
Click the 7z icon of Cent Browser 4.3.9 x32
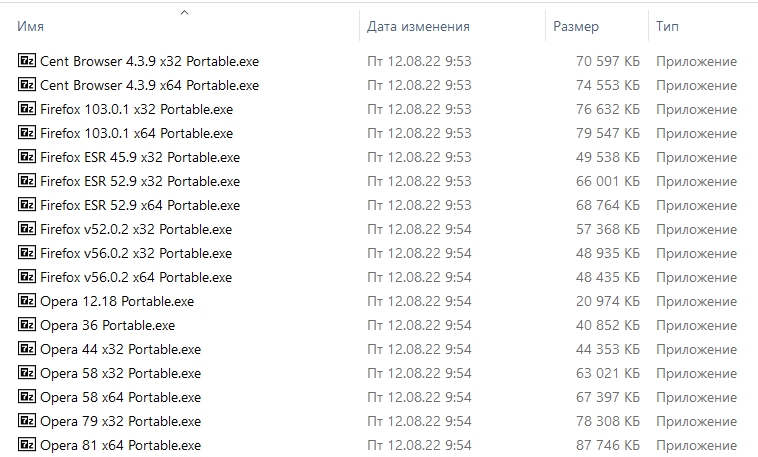coord(27,60)
